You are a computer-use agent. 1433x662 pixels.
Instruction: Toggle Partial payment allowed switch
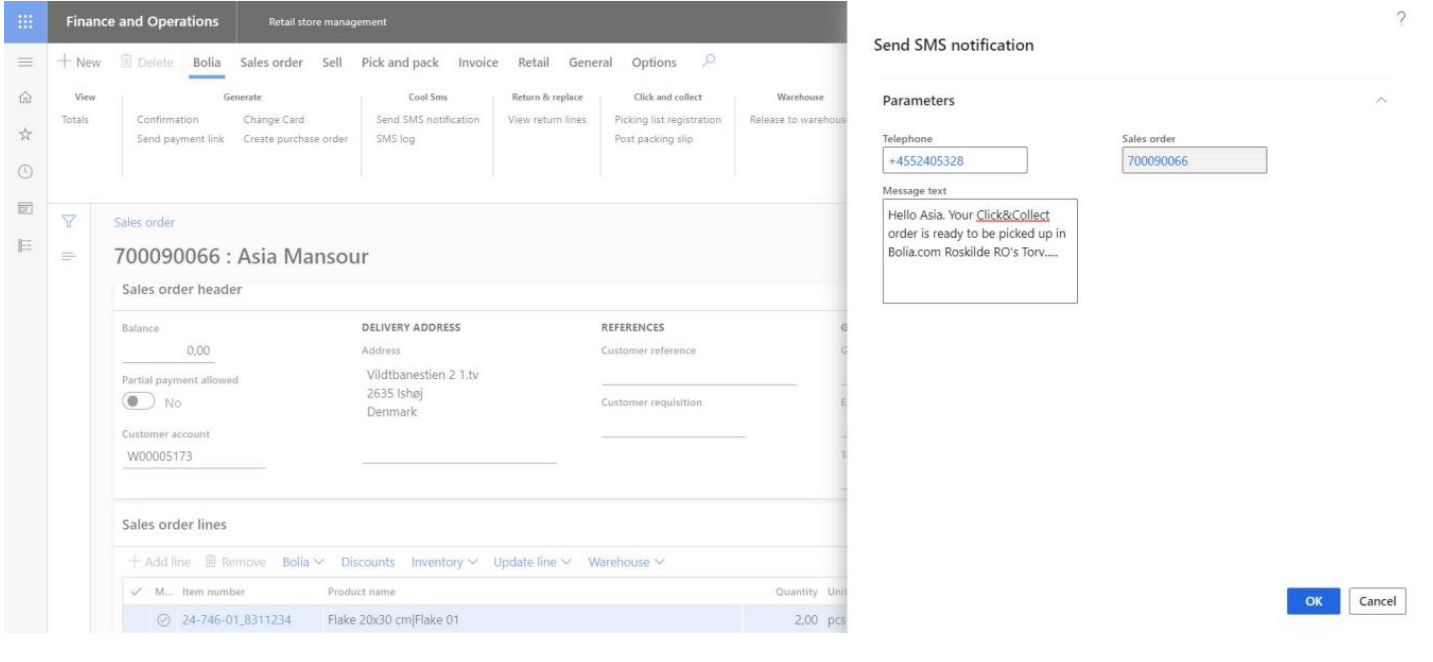pos(138,402)
